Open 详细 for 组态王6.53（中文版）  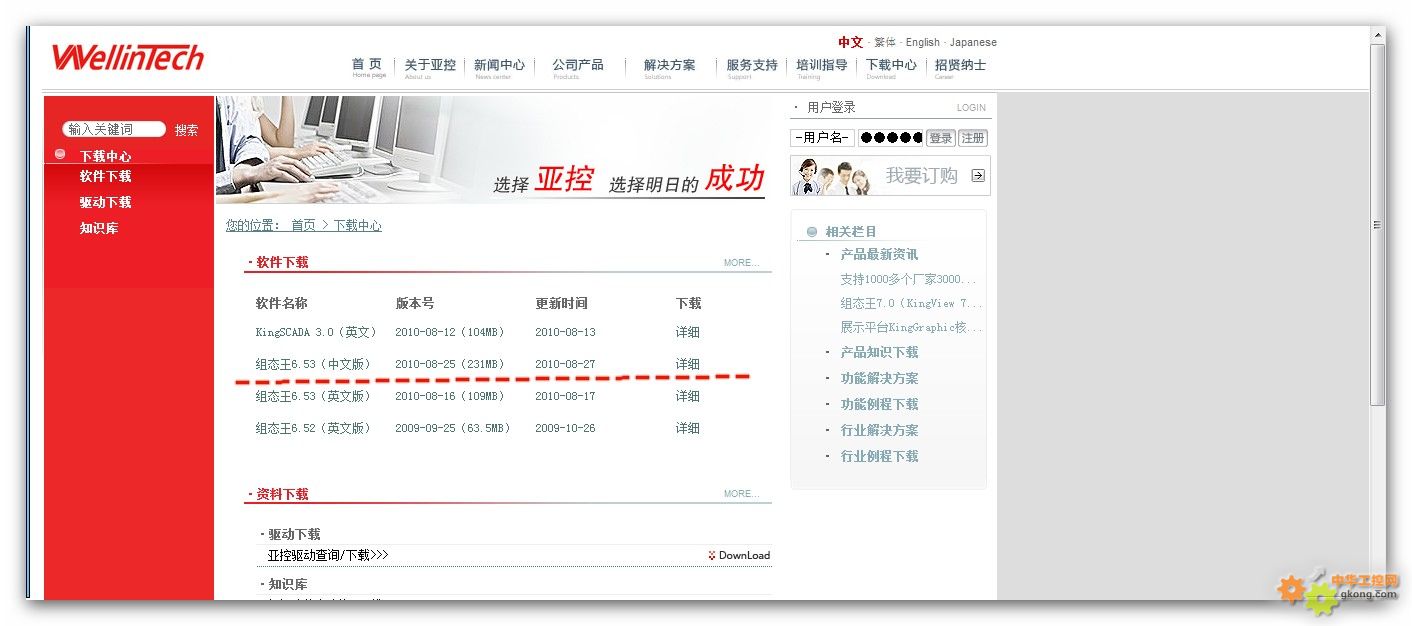pyautogui.click(x=687, y=364)
